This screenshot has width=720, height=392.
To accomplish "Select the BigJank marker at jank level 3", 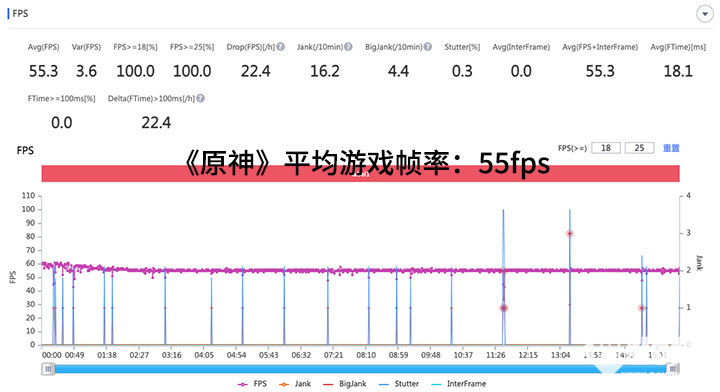I will coord(569,234).
